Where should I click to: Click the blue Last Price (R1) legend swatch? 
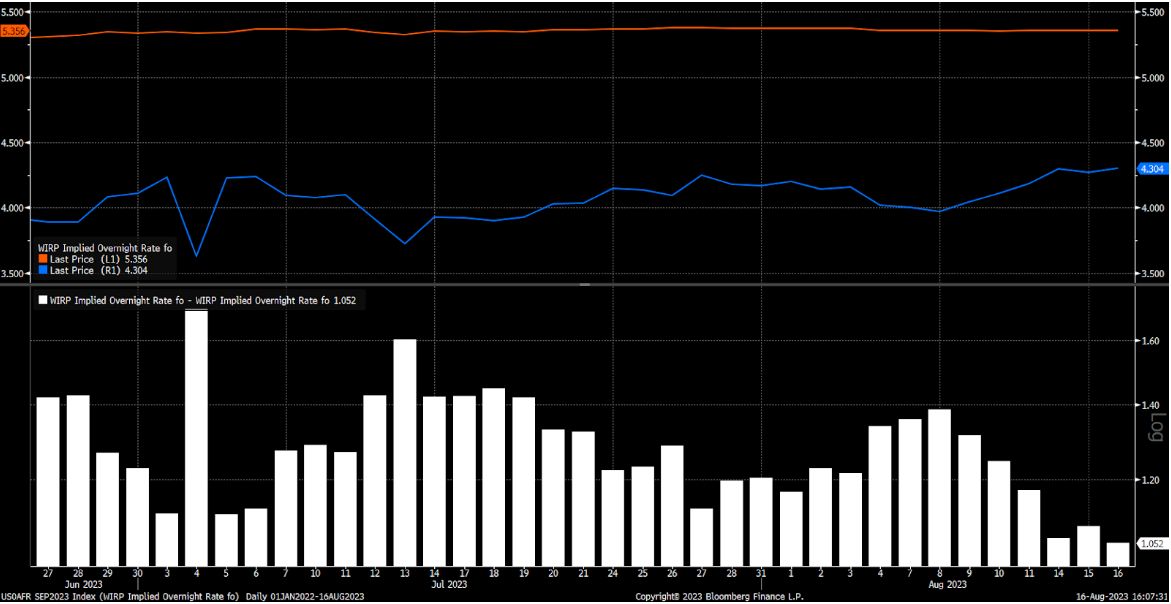tap(42, 270)
